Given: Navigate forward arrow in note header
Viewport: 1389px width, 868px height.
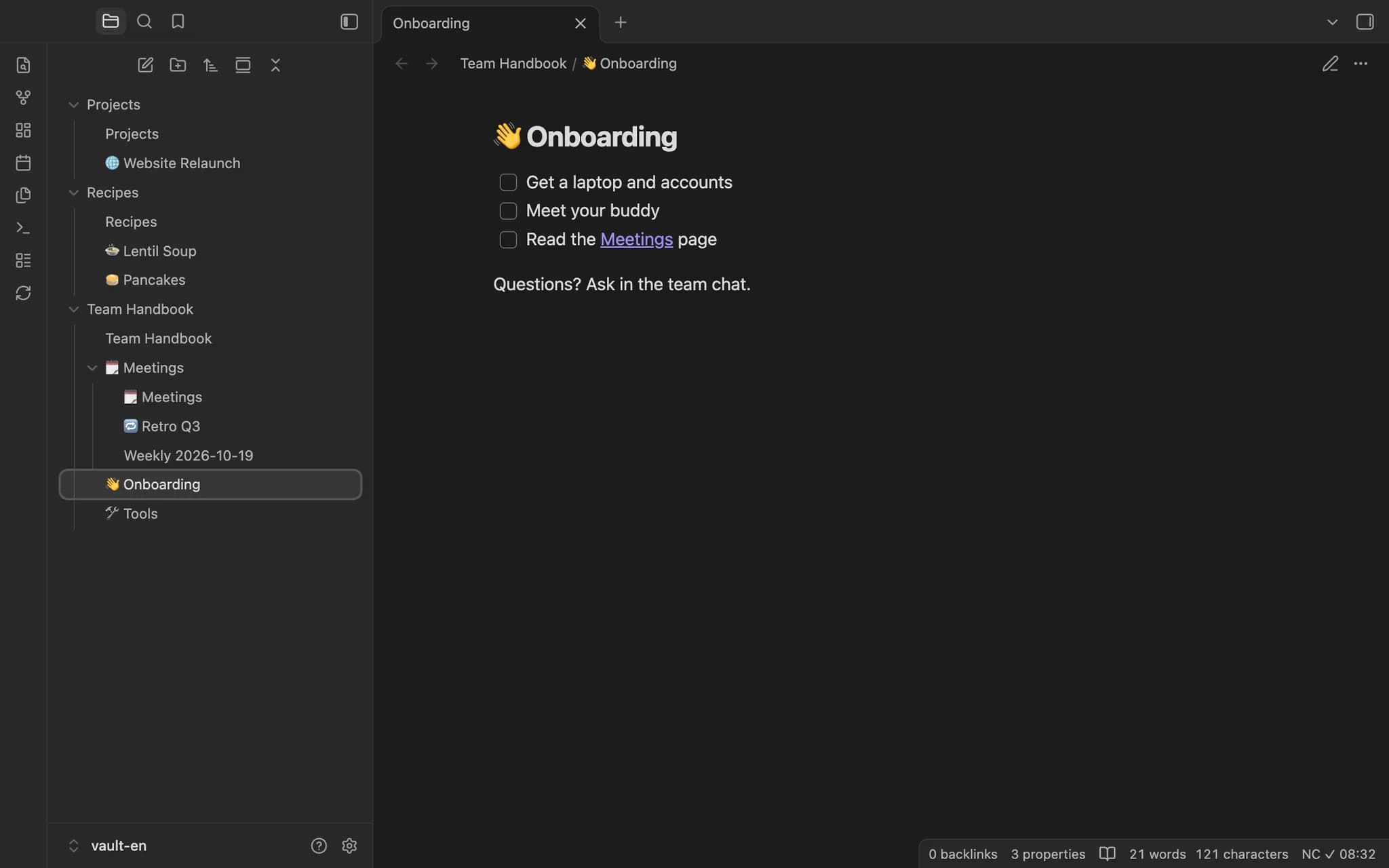Looking at the screenshot, I should tap(432, 64).
